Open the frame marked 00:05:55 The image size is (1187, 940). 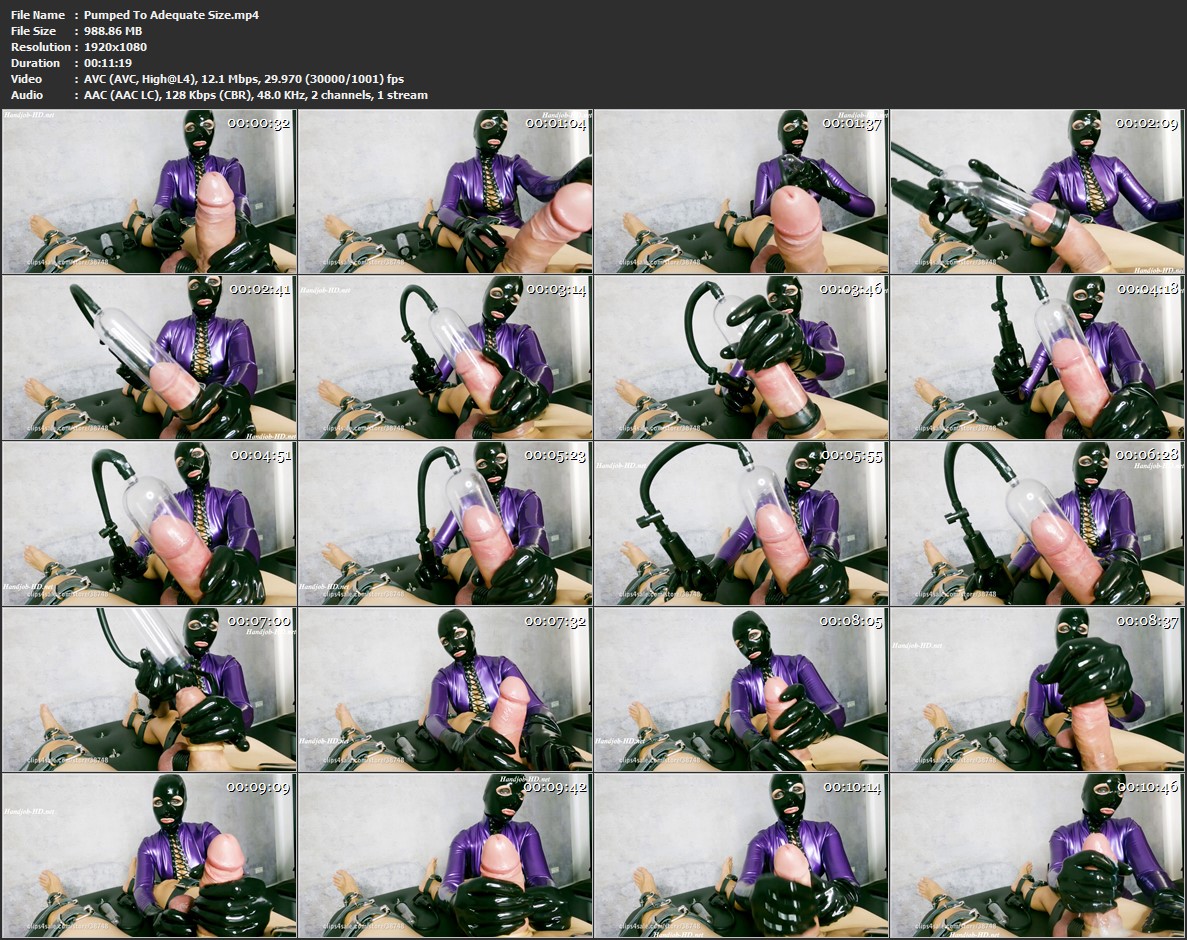pyautogui.click(x=741, y=523)
